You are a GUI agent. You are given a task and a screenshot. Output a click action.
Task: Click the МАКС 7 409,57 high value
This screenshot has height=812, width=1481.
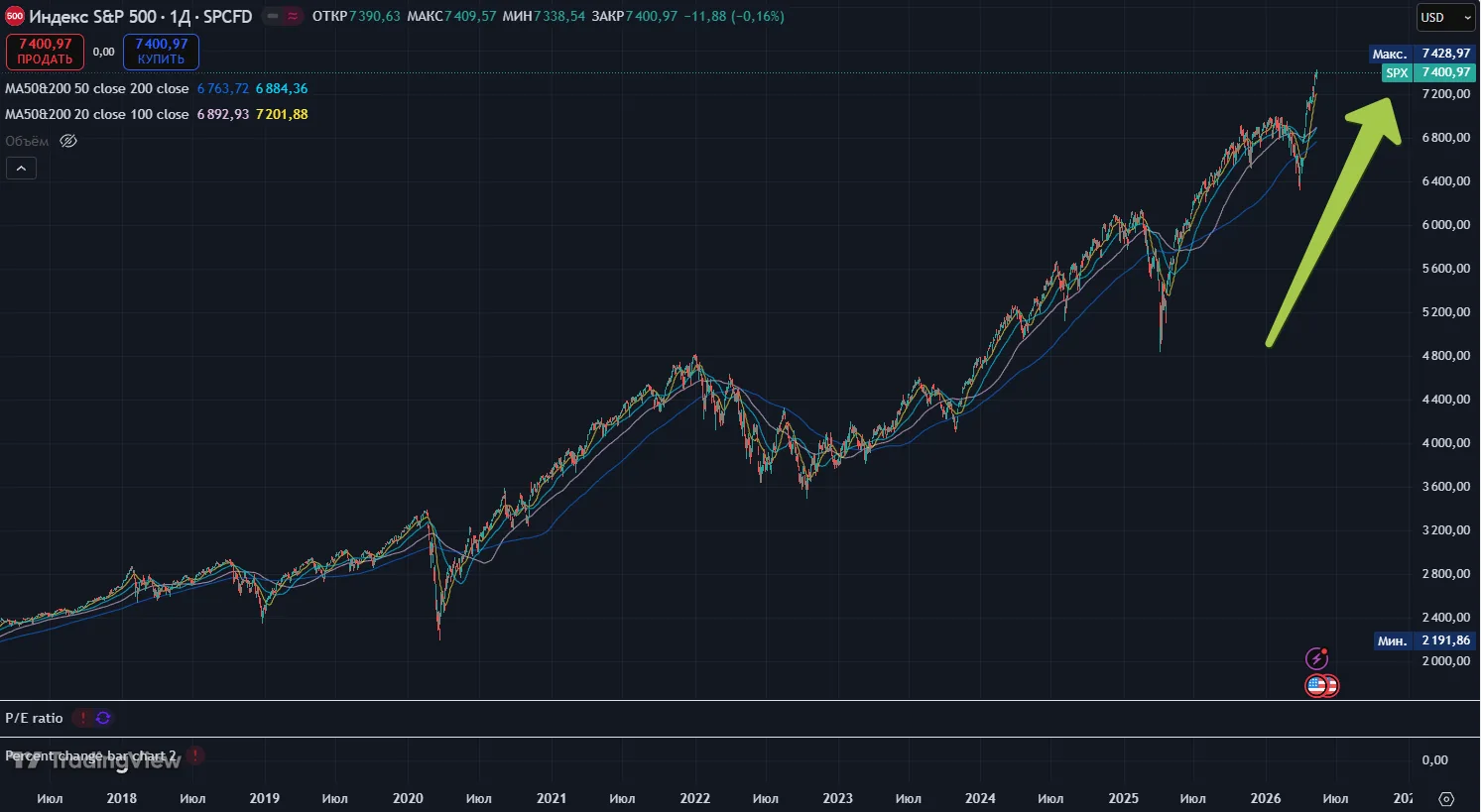pyautogui.click(x=451, y=16)
